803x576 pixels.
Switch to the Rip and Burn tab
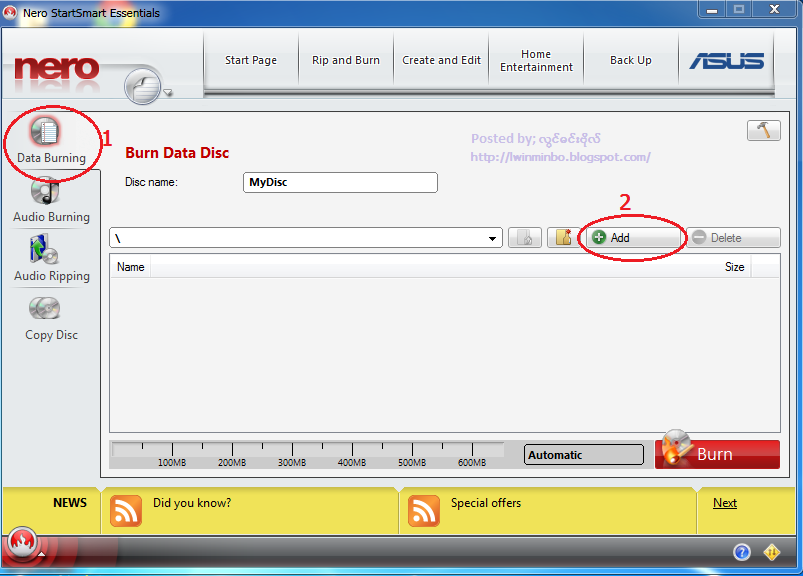346,60
